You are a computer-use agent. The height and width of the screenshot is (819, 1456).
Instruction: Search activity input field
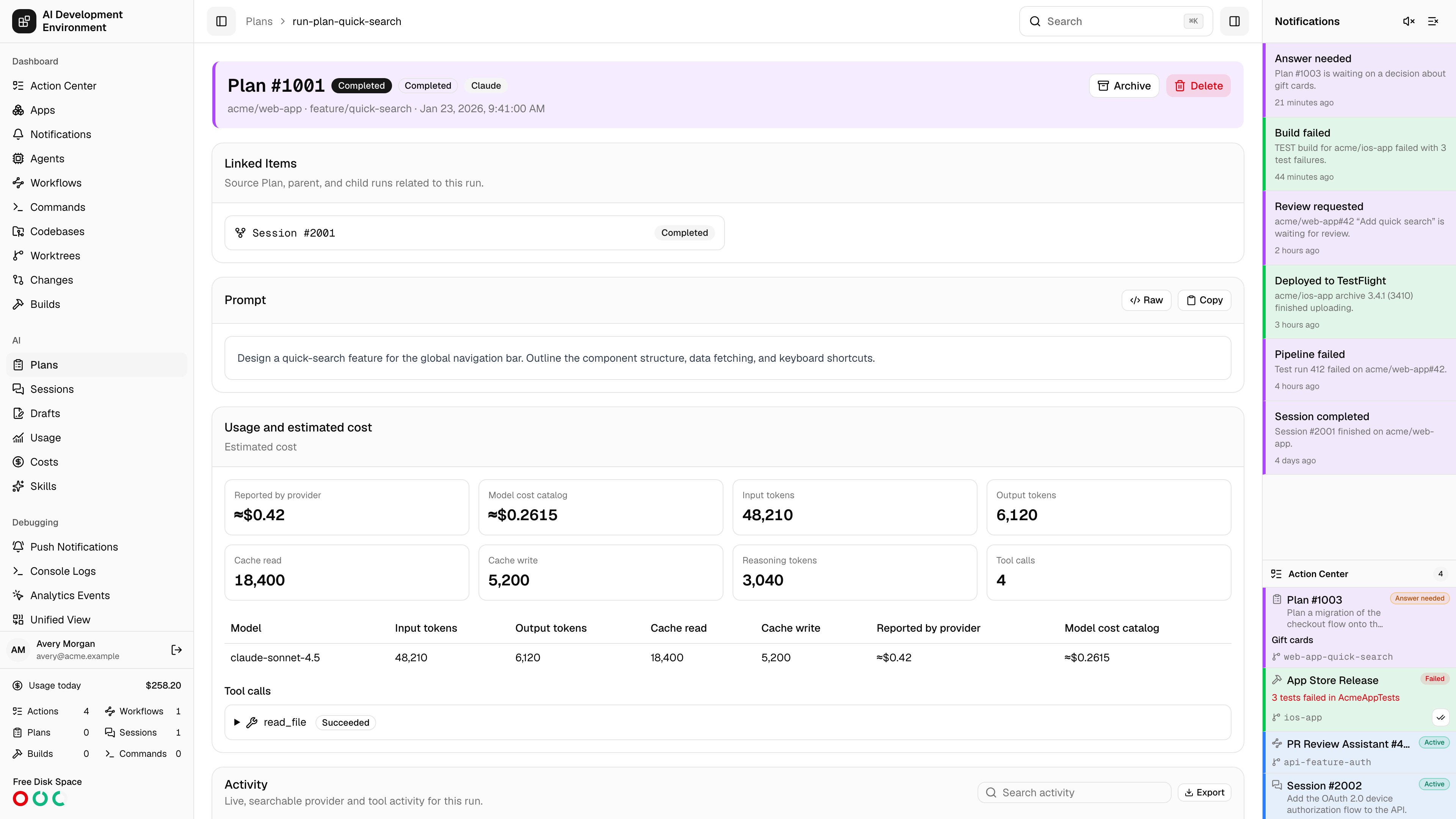coord(1074,792)
